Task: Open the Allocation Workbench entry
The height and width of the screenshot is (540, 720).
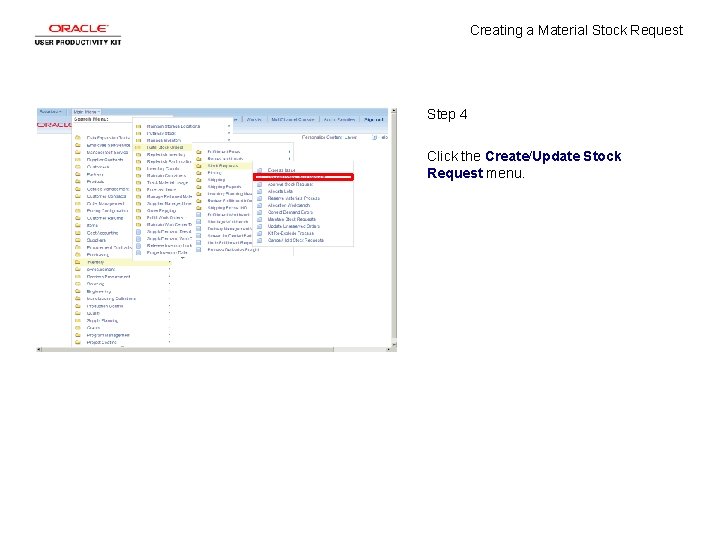Action: (289, 205)
